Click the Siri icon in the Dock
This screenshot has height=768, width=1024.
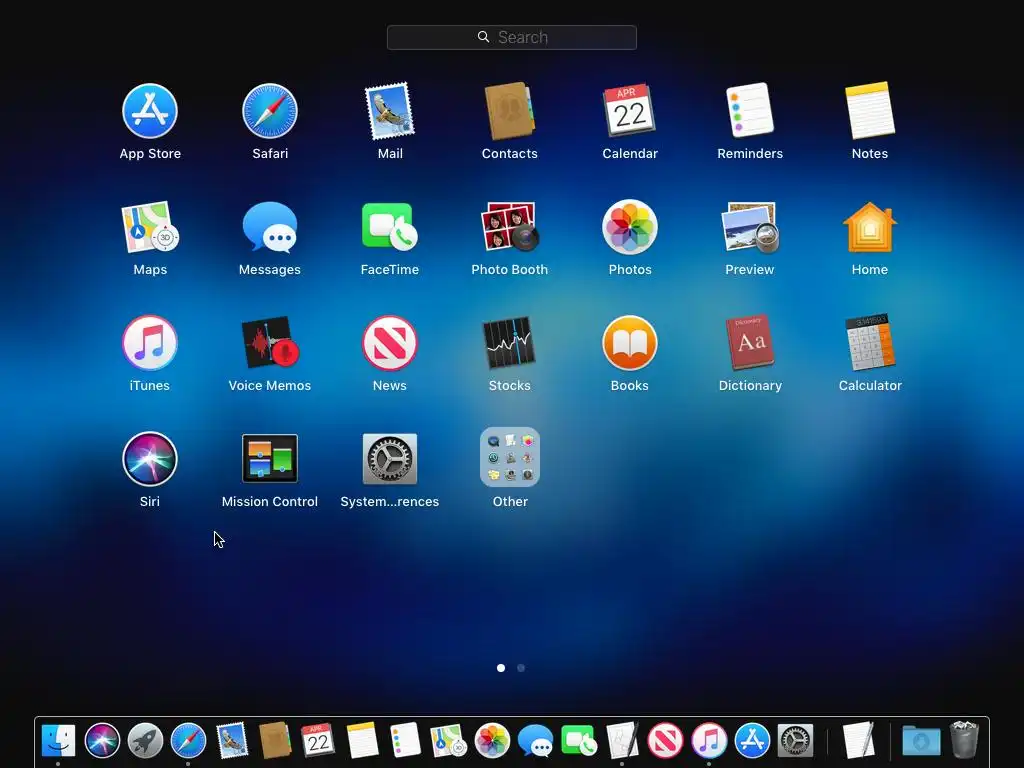click(102, 741)
